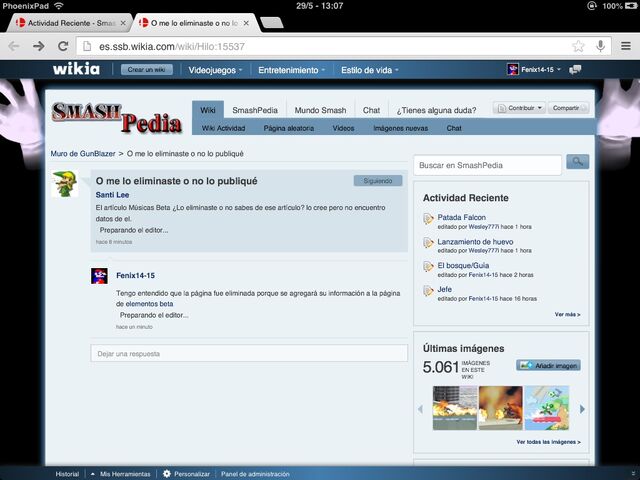Open the Fenix14-15 reply author link
The height and width of the screenshot is (480, 640).
coord(136,276)
